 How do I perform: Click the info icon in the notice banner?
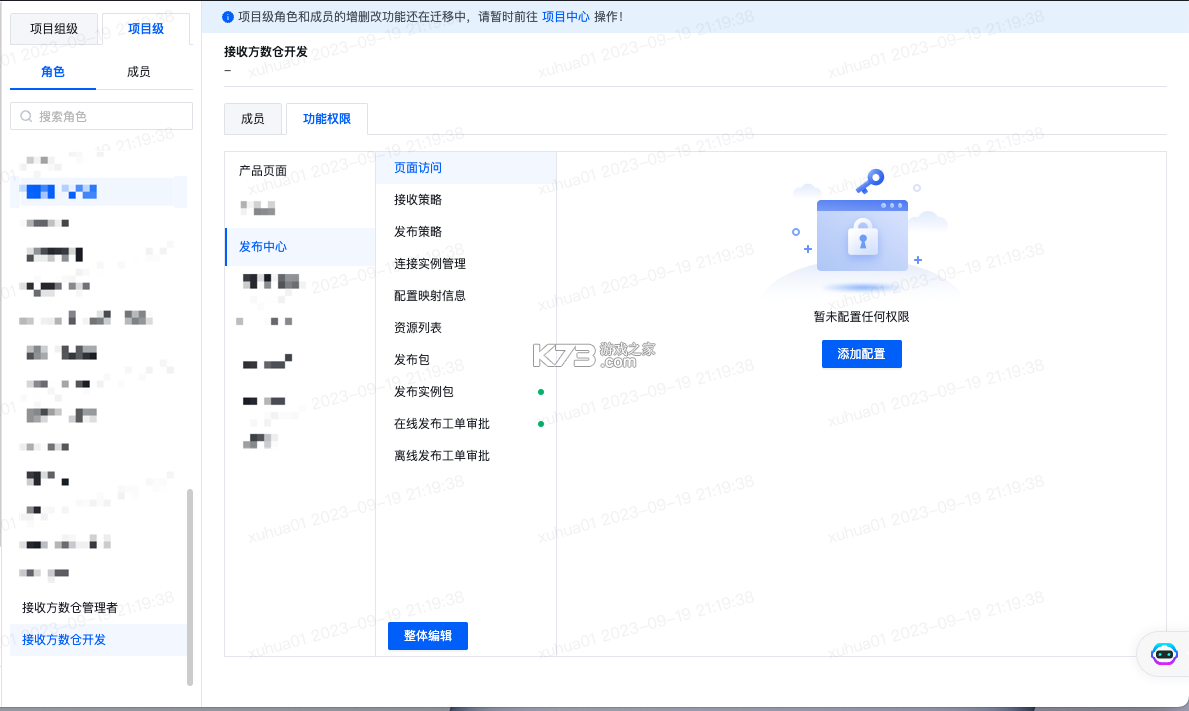[x=227, y=17]
